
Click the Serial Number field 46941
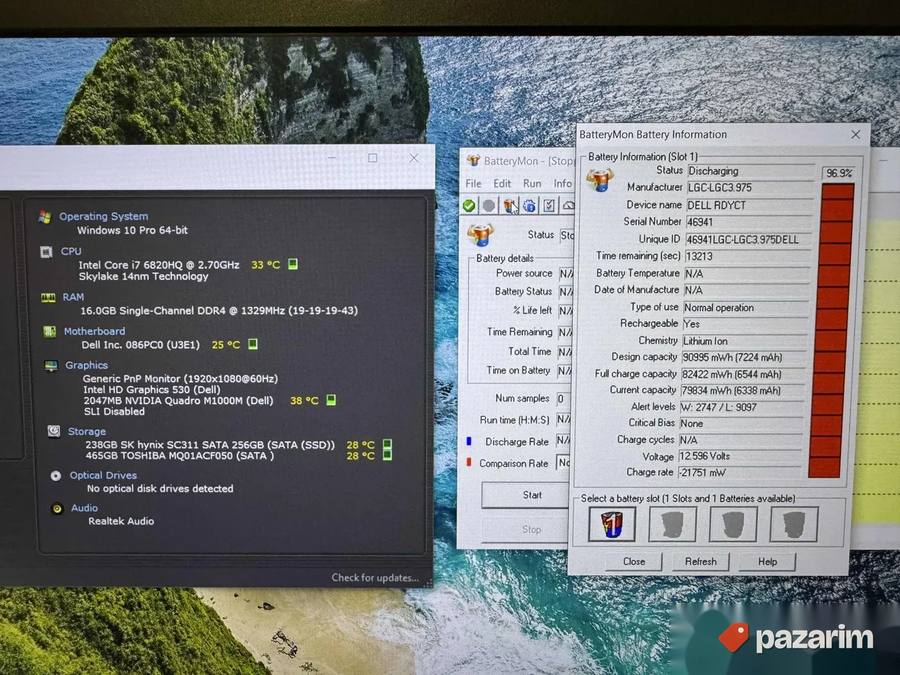coord(748,222)
